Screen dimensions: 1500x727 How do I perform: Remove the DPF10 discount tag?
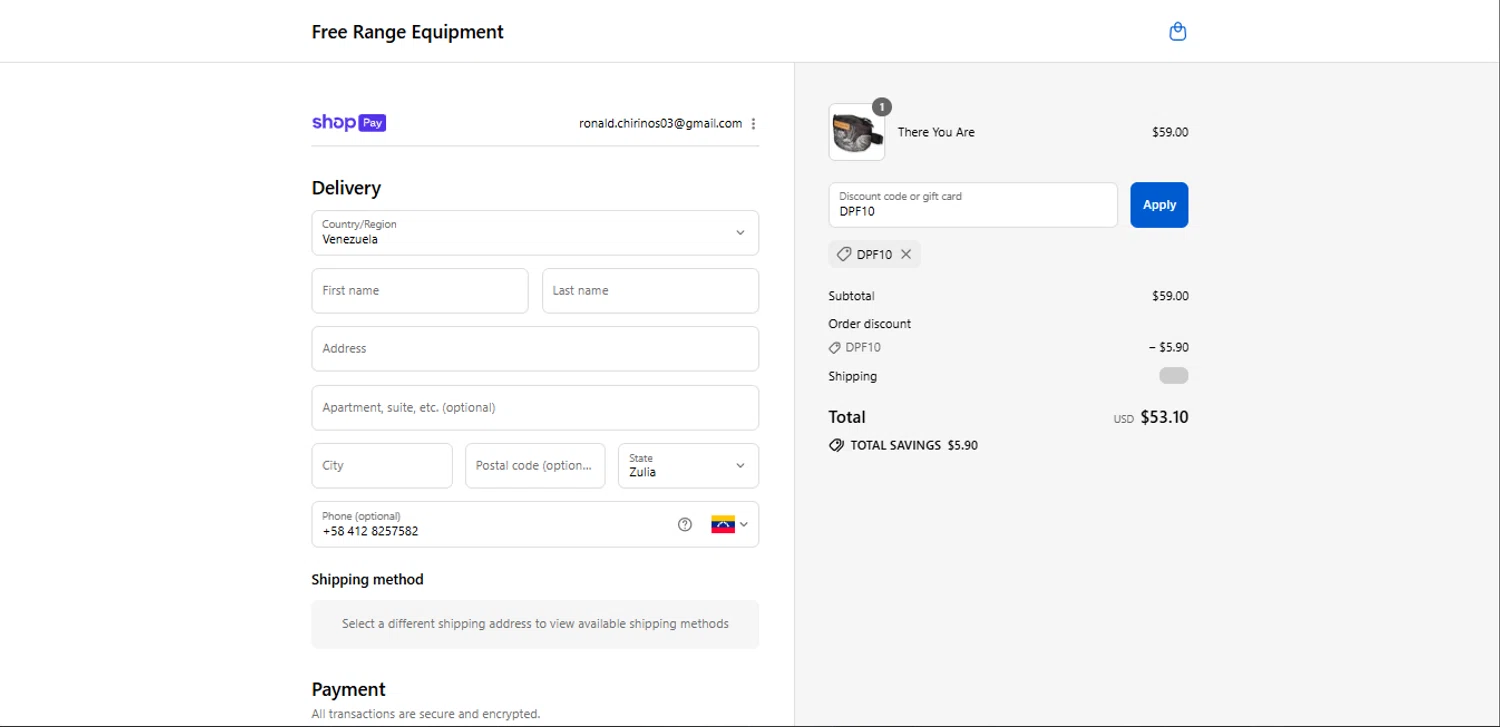click(906, 254)
